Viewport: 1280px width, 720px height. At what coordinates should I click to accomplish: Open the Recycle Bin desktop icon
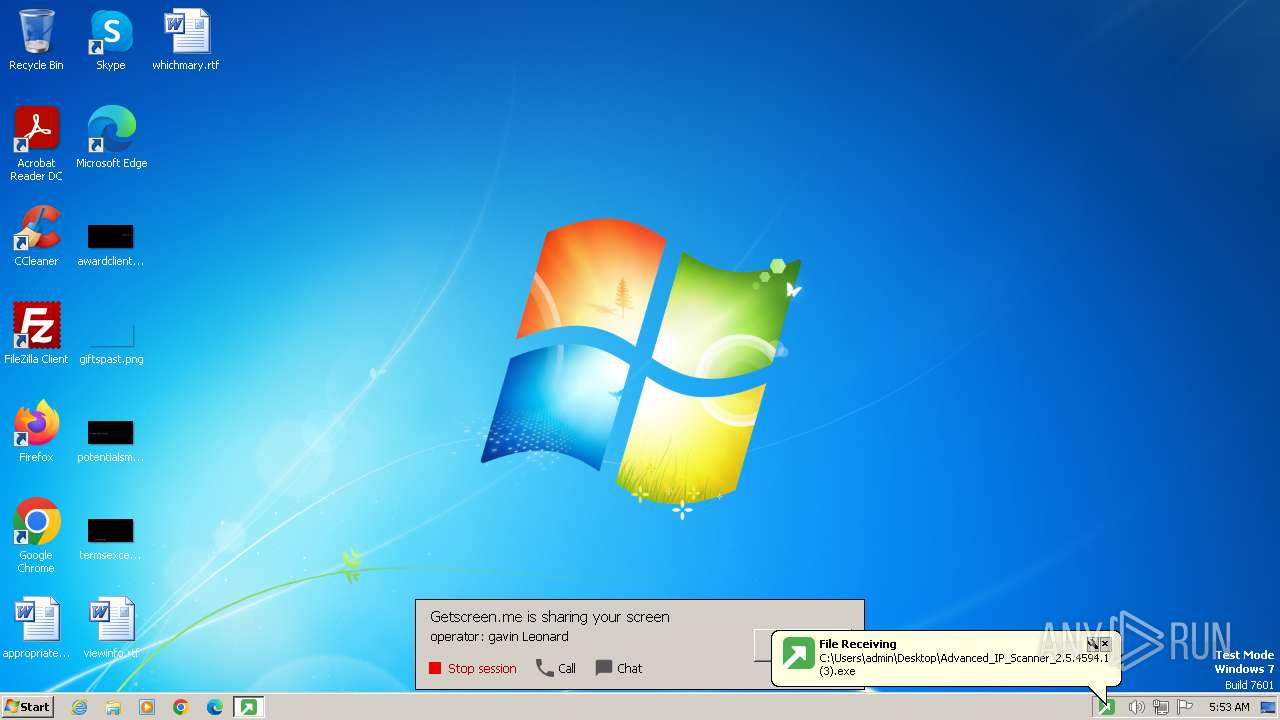tap(36, 40)
